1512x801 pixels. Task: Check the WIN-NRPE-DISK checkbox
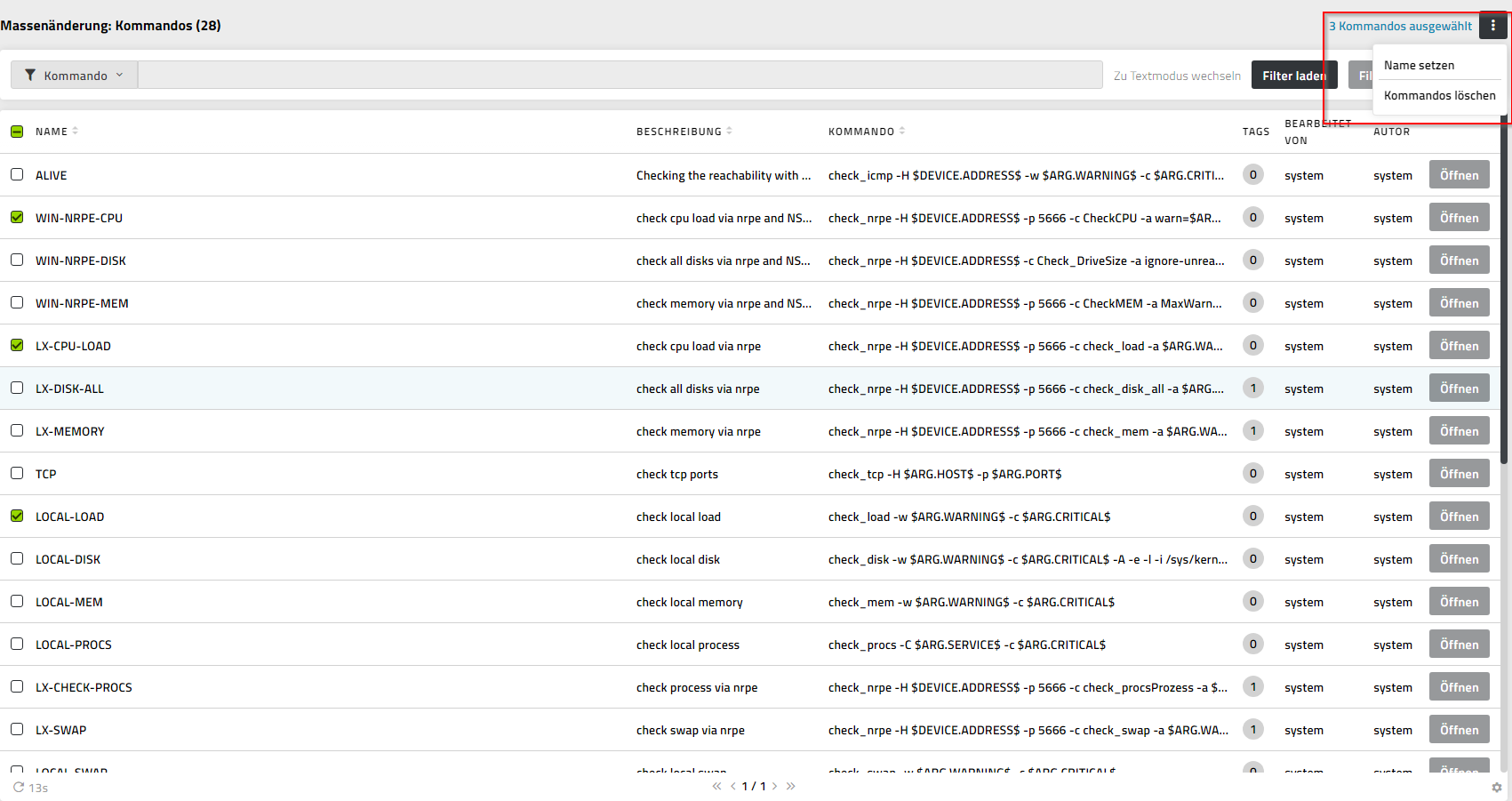coord(17,260)
